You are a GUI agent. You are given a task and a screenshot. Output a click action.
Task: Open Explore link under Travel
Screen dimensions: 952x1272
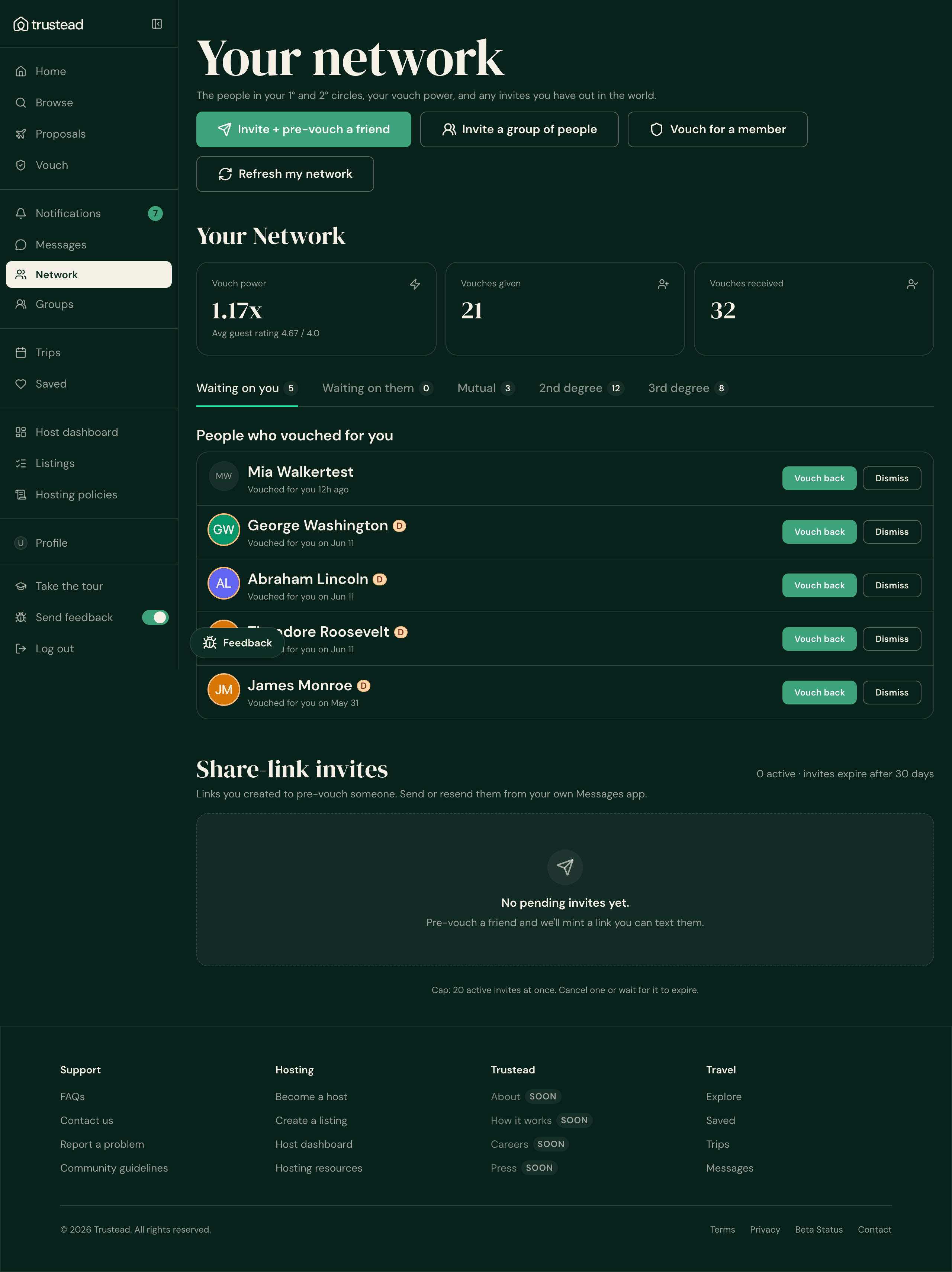pos(724,1096)
